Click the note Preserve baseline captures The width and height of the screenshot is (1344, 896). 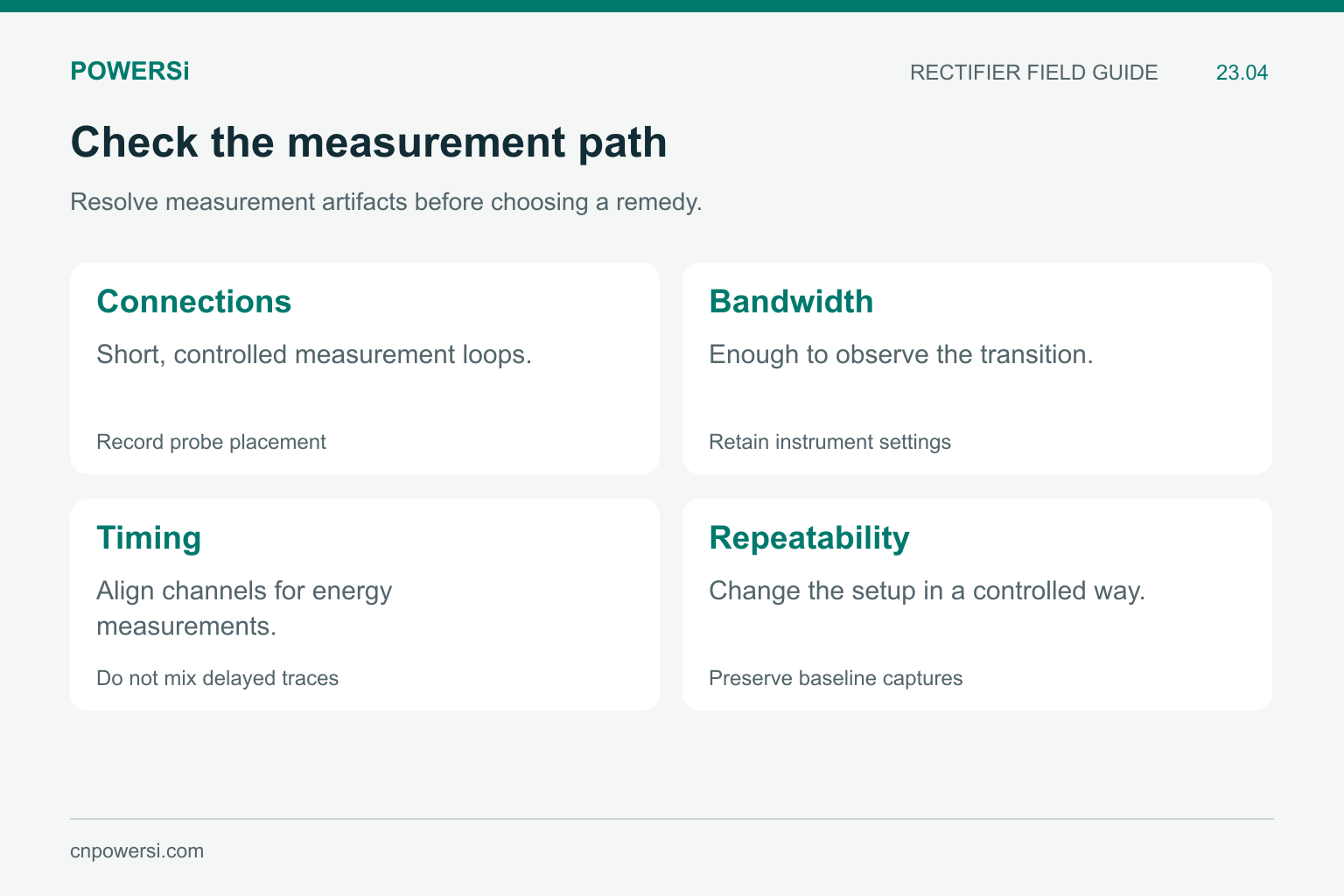point(836,678)
